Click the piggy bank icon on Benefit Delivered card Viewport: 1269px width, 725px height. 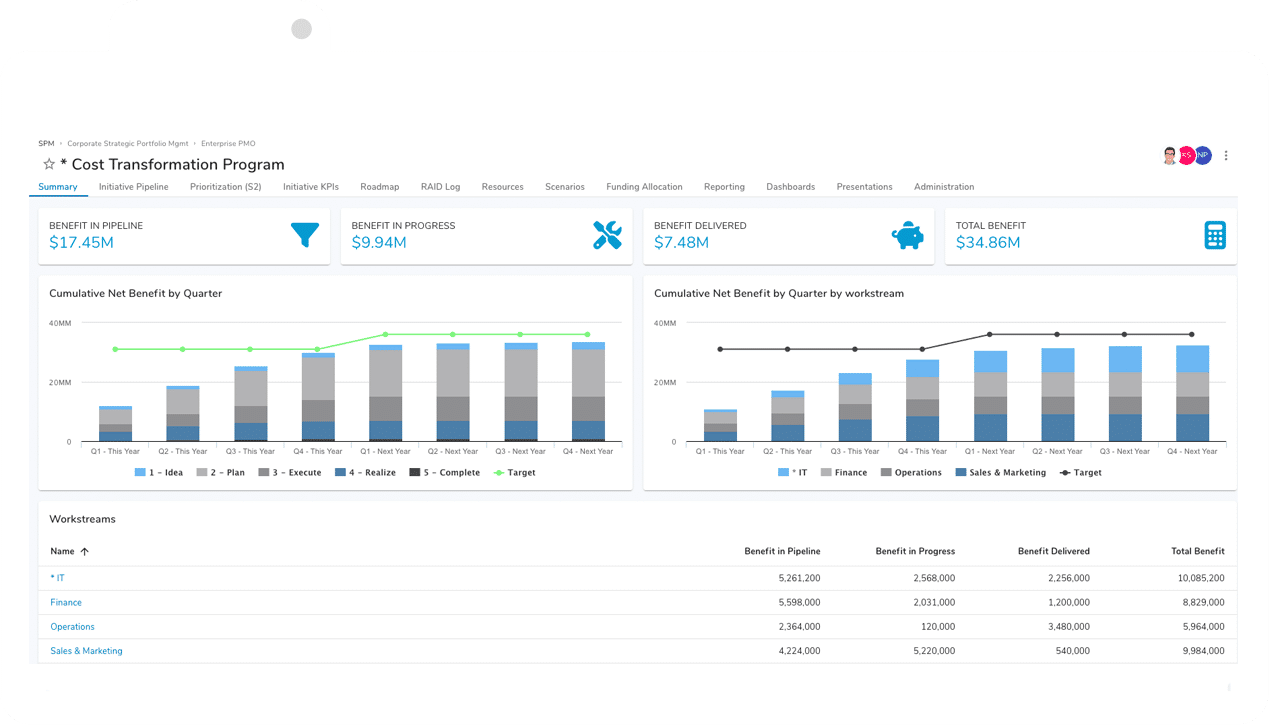tap(909, 235)
